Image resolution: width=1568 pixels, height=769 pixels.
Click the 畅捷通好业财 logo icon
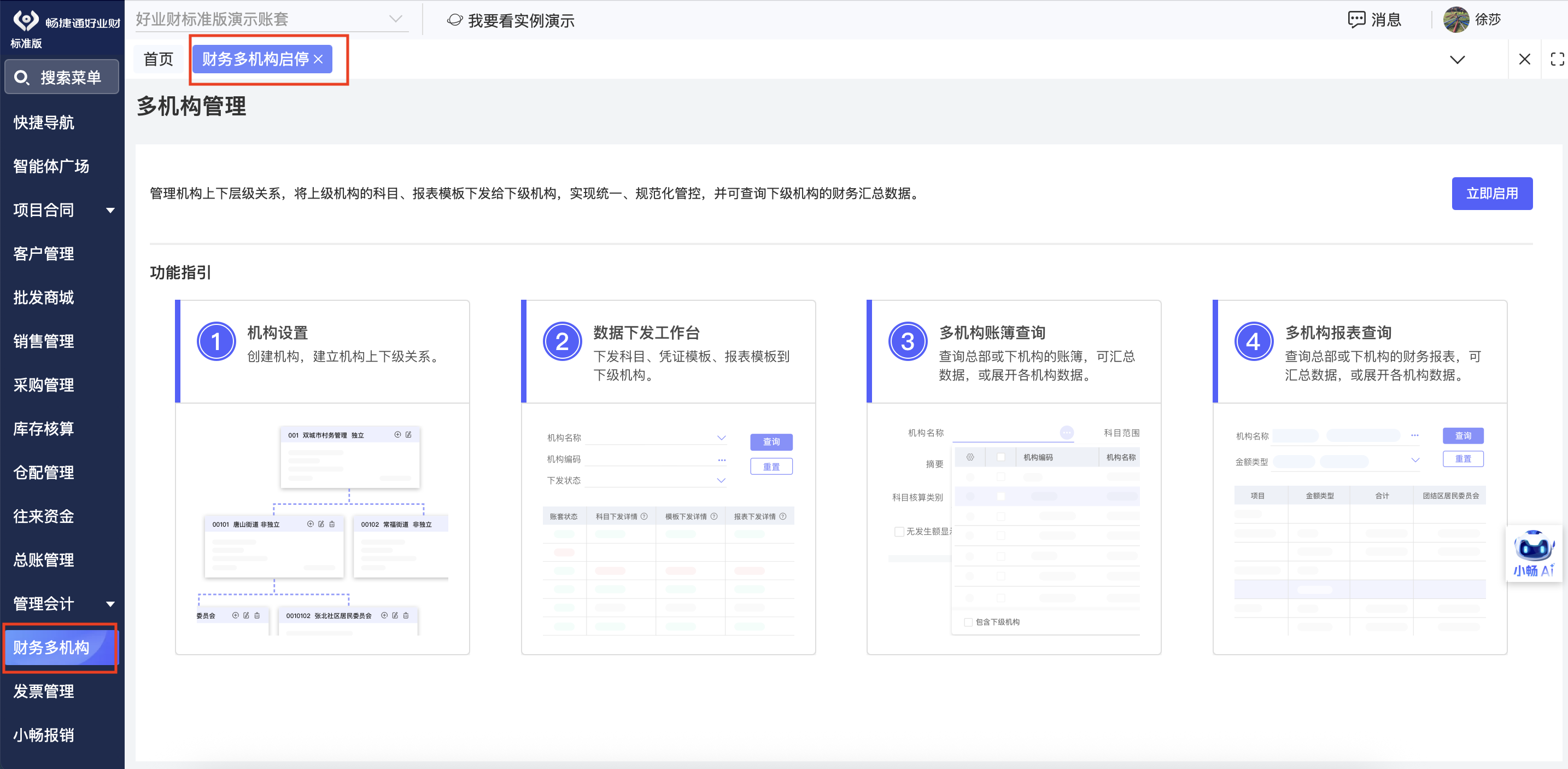coord(26,20)
